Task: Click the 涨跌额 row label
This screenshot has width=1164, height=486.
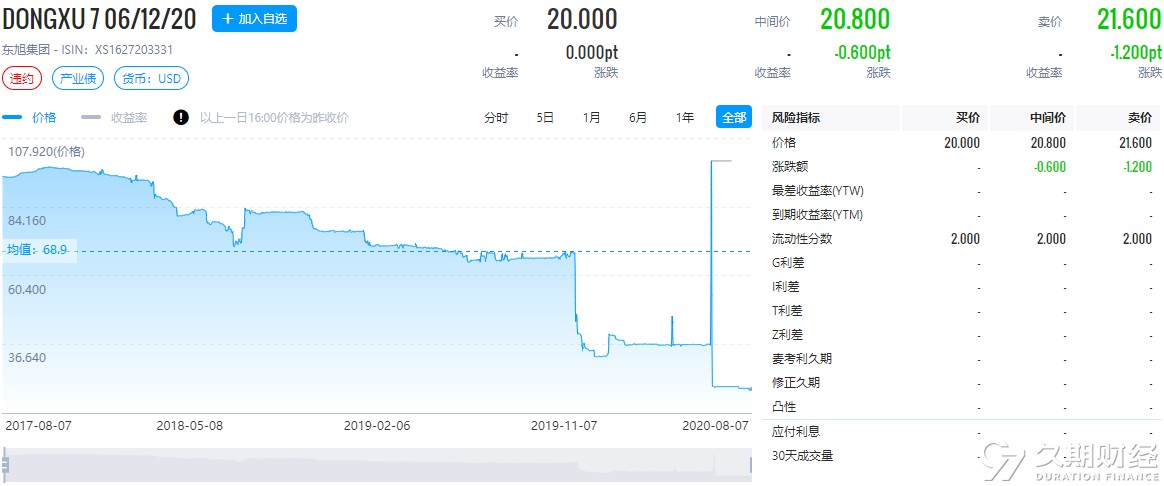Action: pyautogui.click(x=790, y=167)
